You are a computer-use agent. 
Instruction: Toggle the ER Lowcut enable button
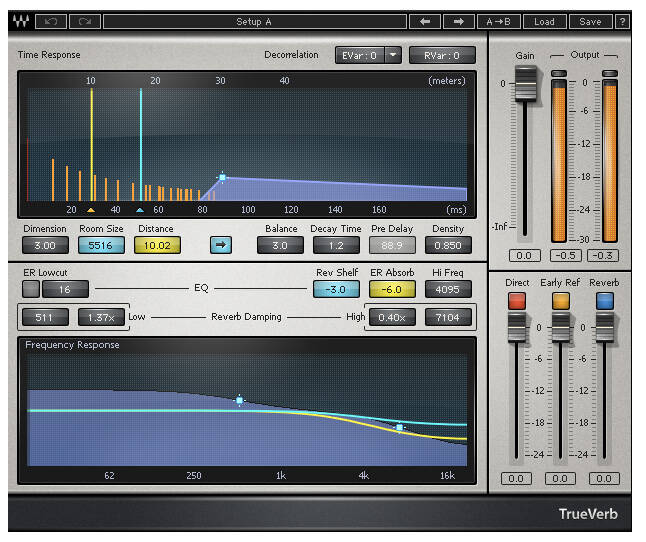click(x=31, y=289)
